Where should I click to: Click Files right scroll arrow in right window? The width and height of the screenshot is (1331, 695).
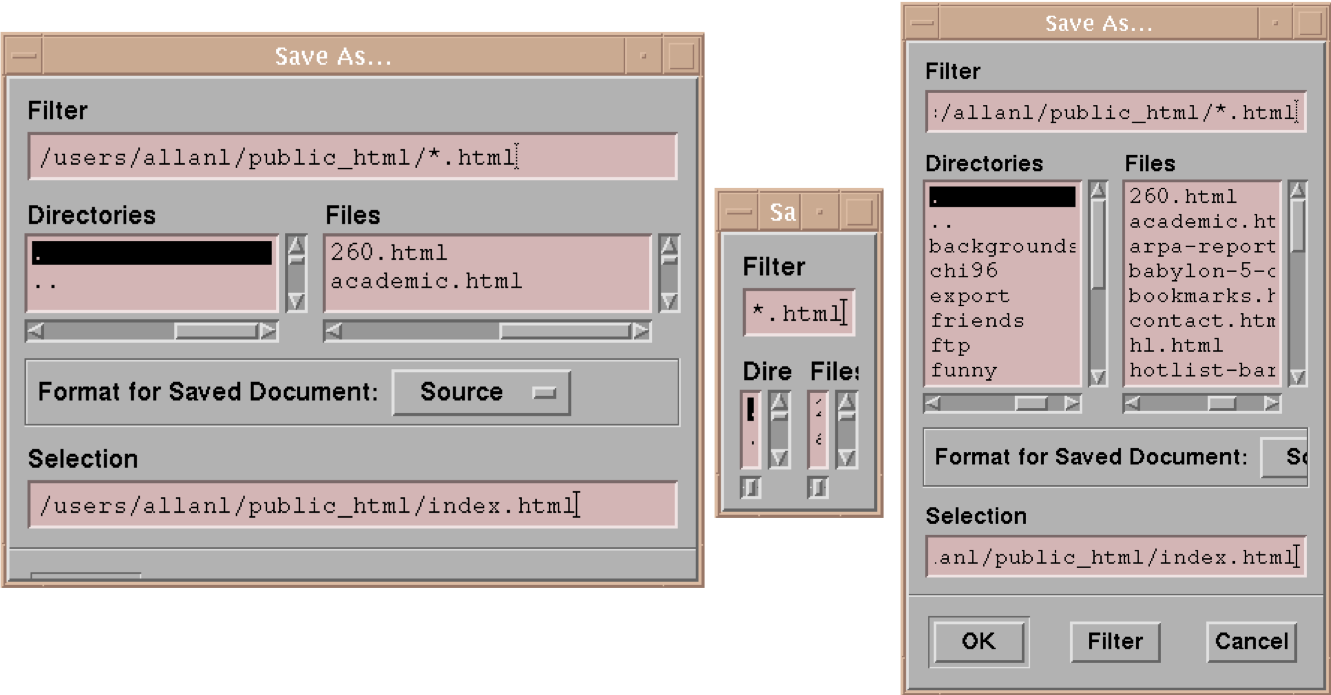pyautogui.click(x=1272, y=404)
